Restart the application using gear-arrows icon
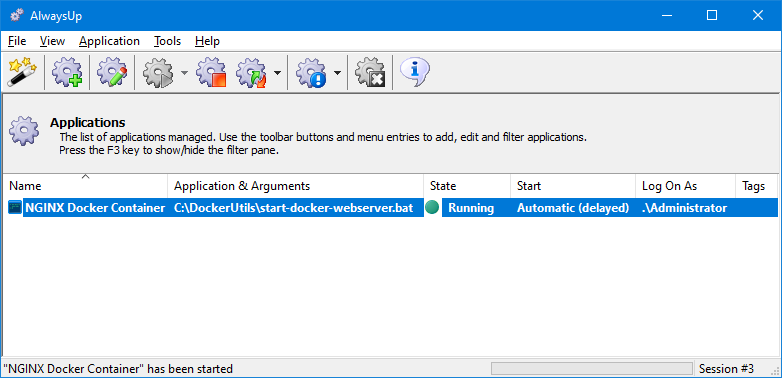782x378 pixels. [252, 72]
